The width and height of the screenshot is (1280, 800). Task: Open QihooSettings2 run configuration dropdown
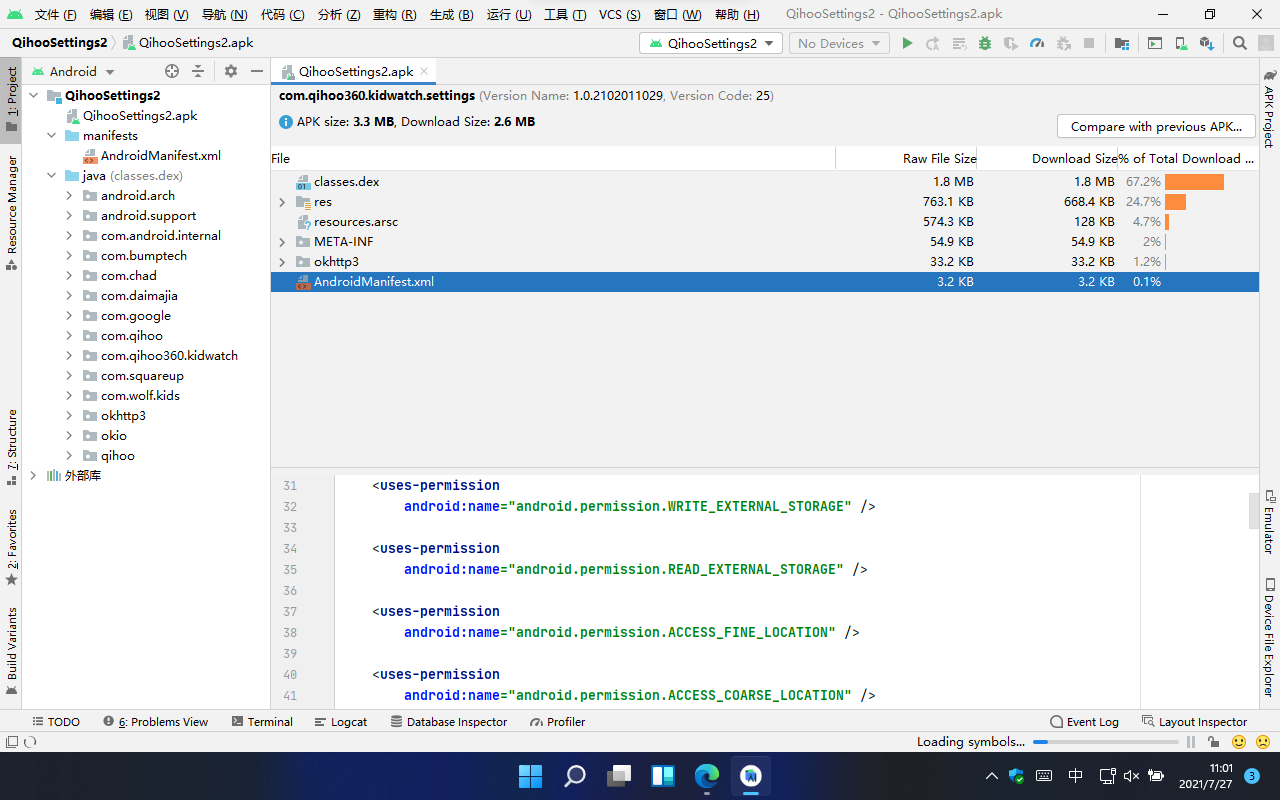(x=711, y=43)
